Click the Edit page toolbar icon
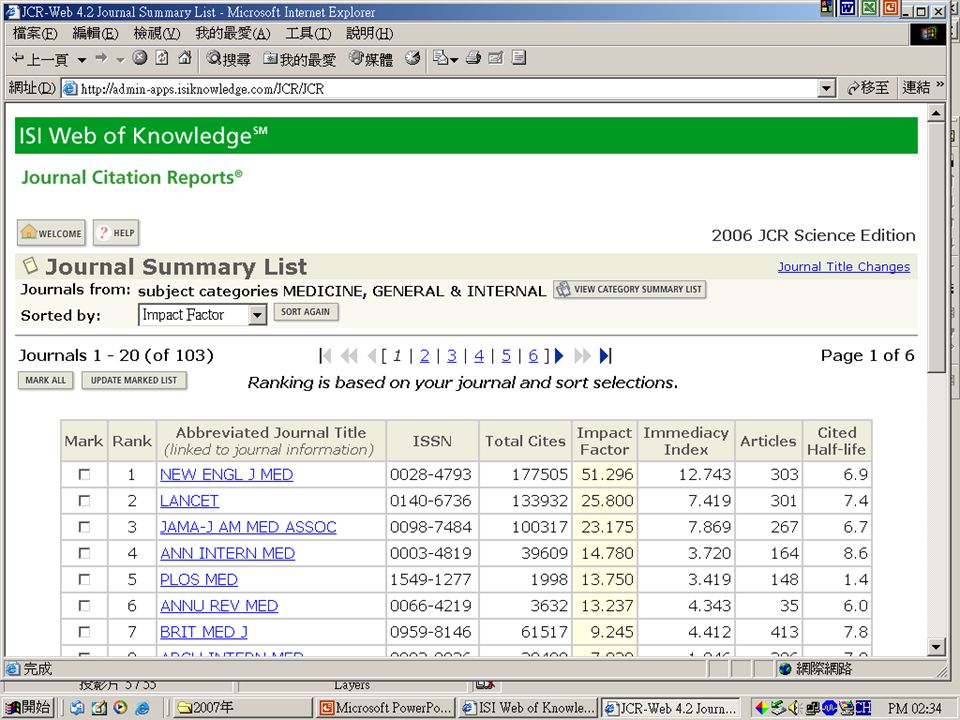The image size is (960, 720). 495,58
